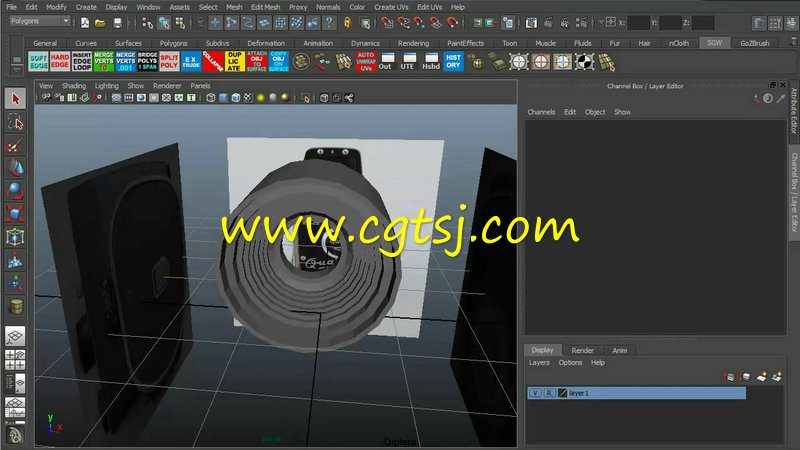Click the Open Scene folder icon

point(101,23)
